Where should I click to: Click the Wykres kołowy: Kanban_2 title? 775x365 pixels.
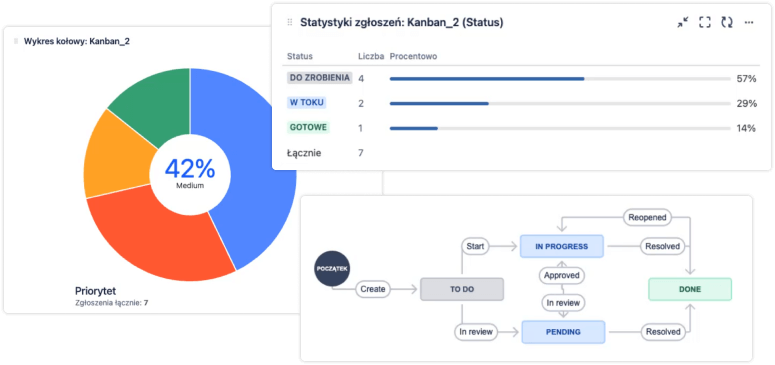coord(77,42)
